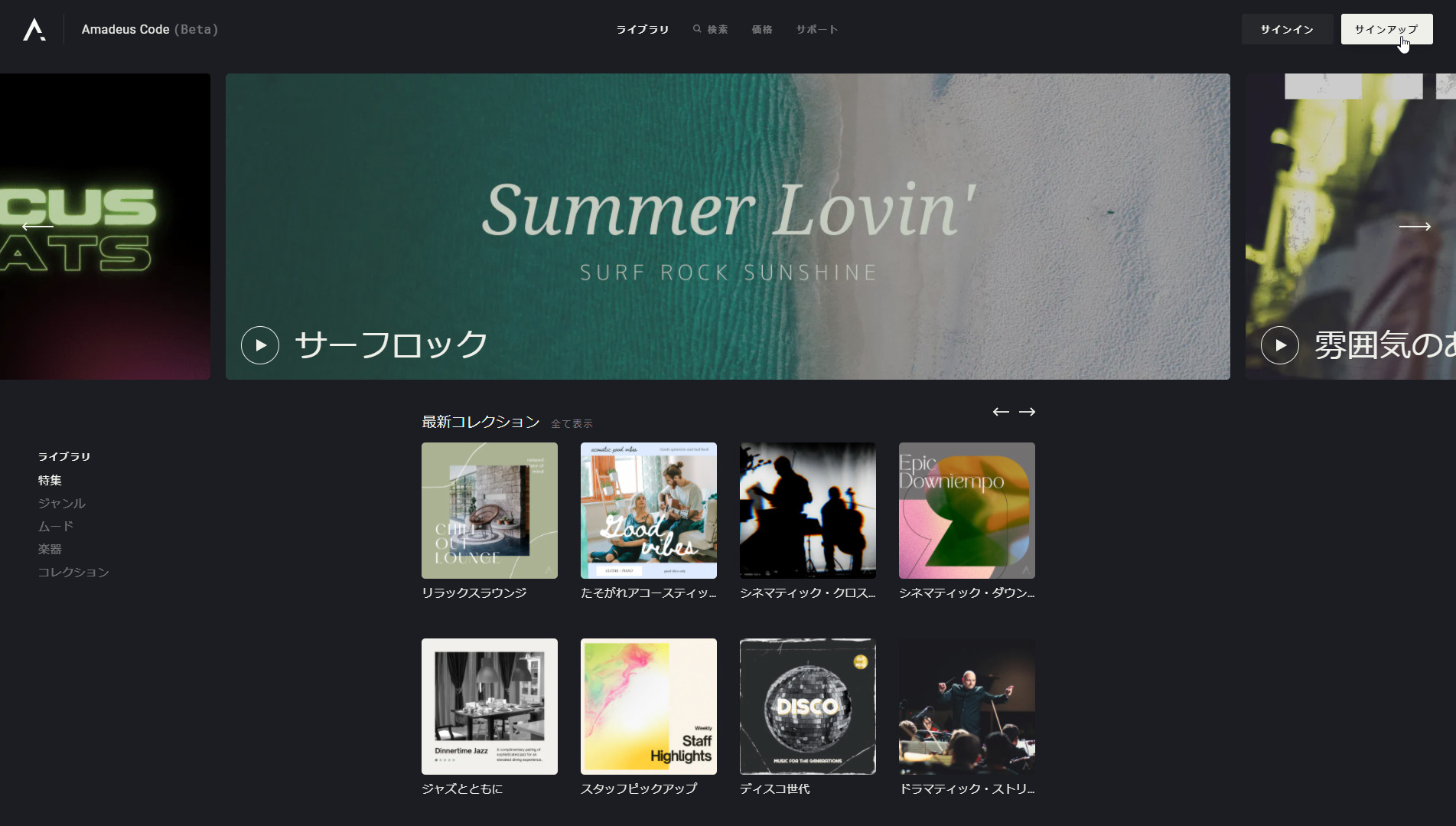Image resolution: width=1456 pixels, height=826 pixels.
Task: View all collections via 全て表示
Action: point(572,423)
